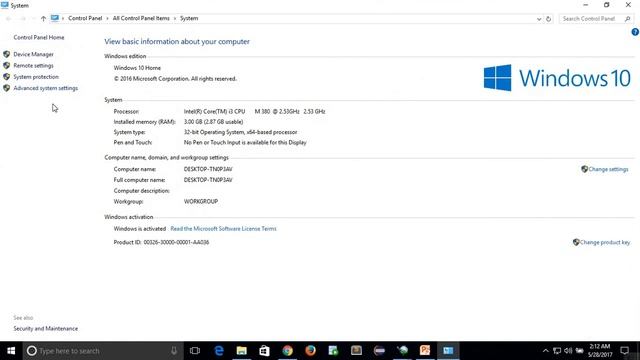Image resolution: width=640 pixels, height=360 pixels.
Task: Open Security and Maintenance link
Action: 45,329
